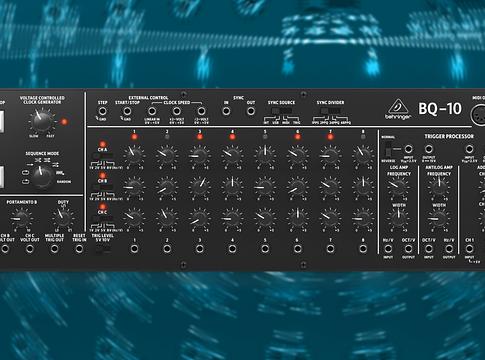Image resolution: width=485 pixels, height=360 pixels.
Task: Click the Reset Trig In jack
Action: 79,249
